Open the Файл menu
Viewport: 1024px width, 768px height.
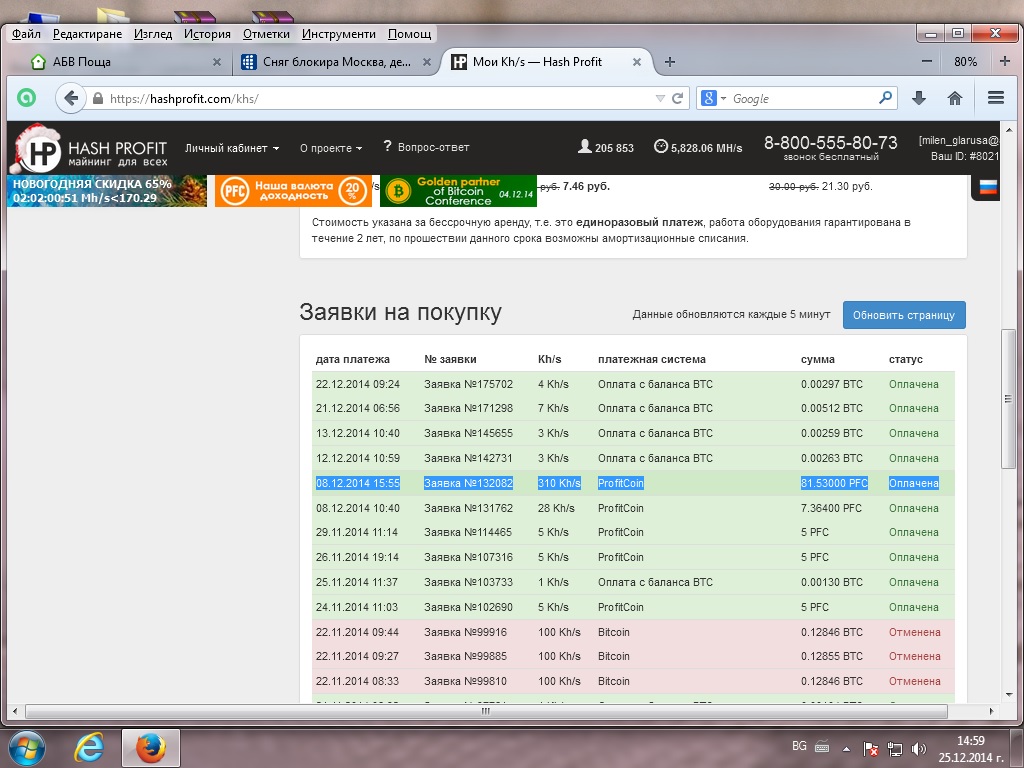[x=26, y=34]
